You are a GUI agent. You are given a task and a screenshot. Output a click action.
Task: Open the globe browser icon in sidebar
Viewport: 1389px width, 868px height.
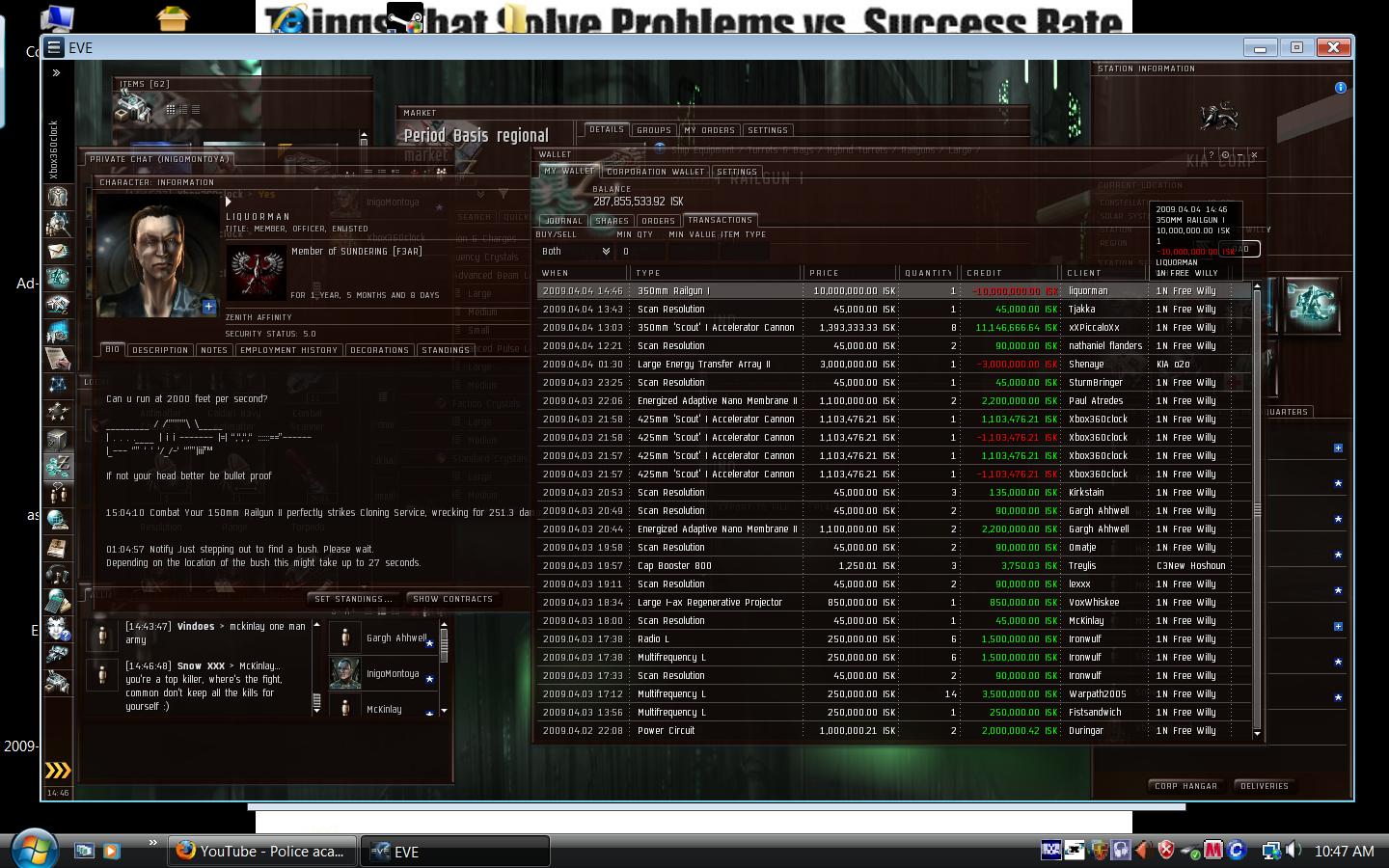coord(58,521)
